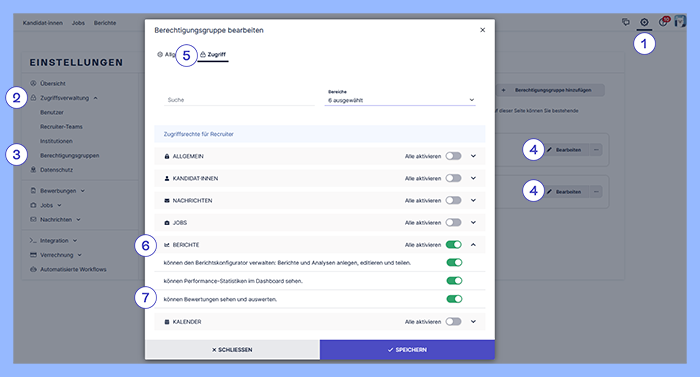Open Berechtigungsgruppen in the sidebar

[70, 155]
